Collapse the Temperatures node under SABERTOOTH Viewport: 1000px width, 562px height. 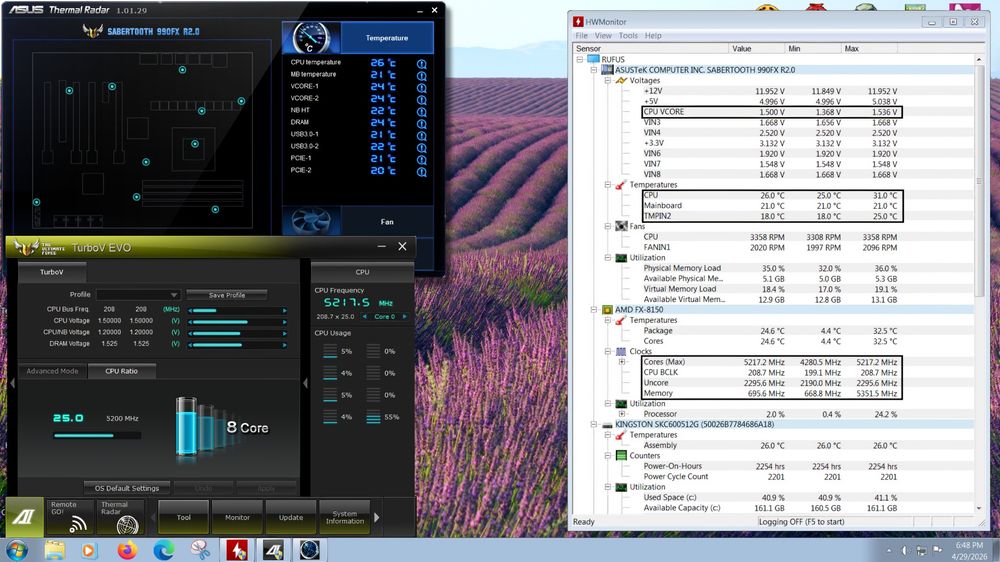click(x=609, y=185)
